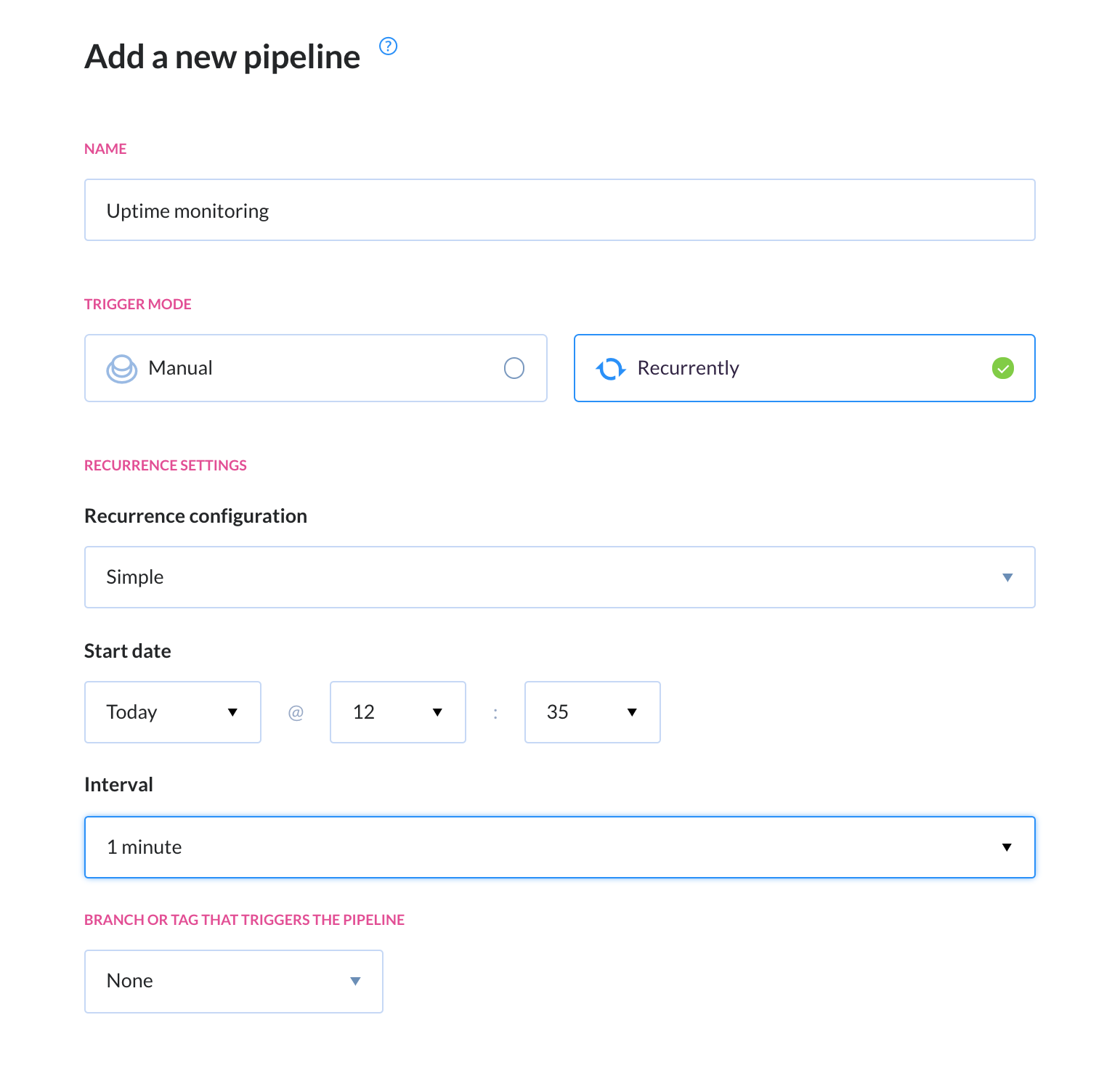Click the Manual trigger push-button icon
The image size is (1120, 1089).
[121, 368]
